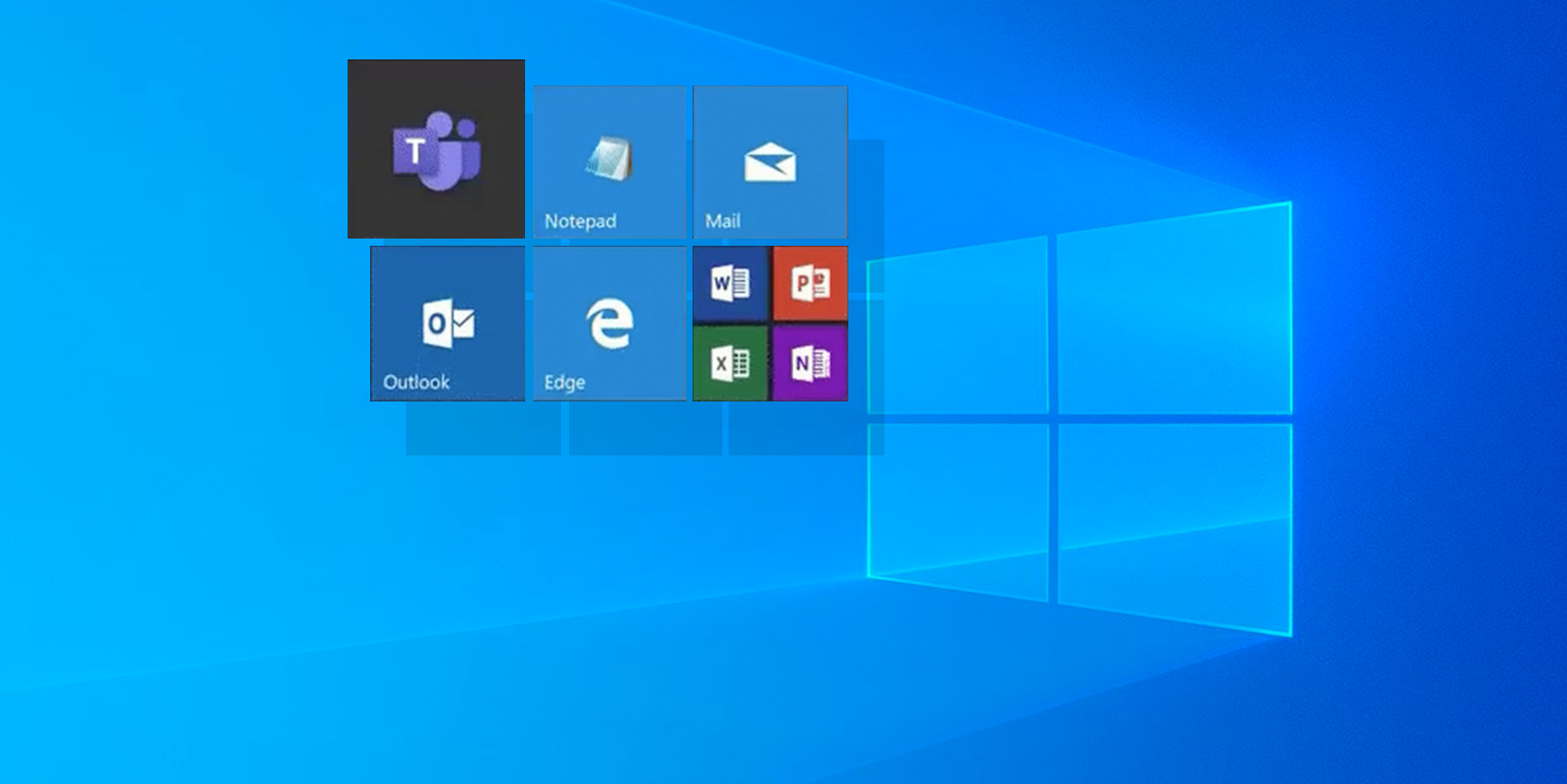Open the Excel icon in Office group
The height and width of the screenshot is (784, 1567).
tap(730, 364)
